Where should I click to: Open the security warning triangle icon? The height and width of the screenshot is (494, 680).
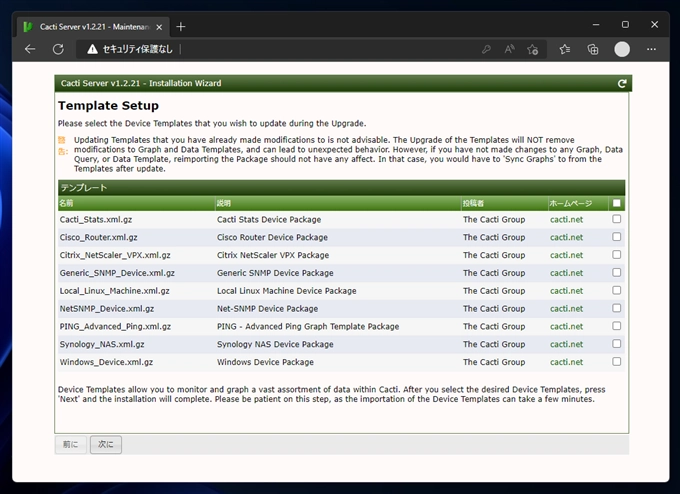(x=92, y=49)
